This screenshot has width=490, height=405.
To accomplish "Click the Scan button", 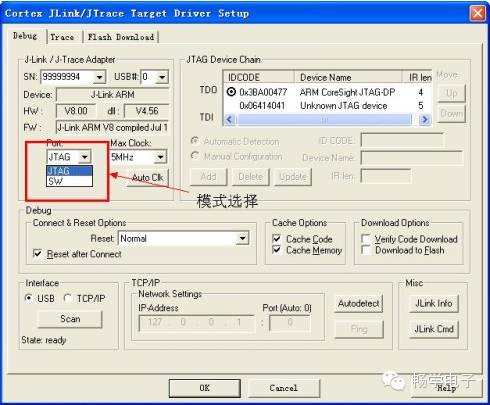I will click(70, 319).
